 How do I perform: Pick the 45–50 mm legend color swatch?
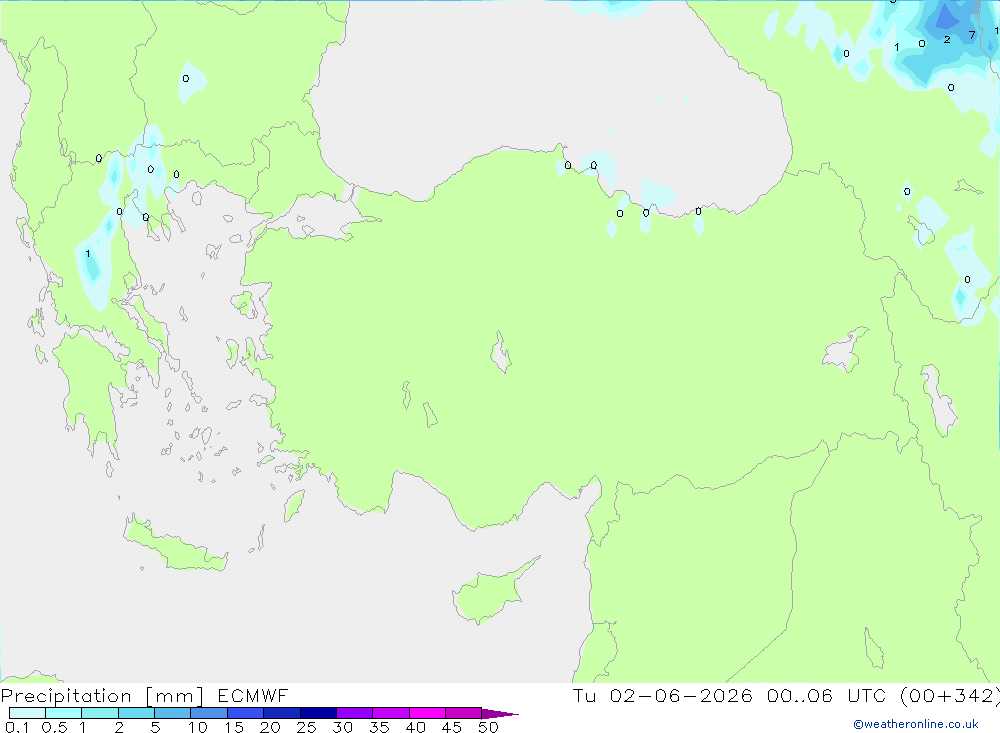click(x=464, y=713)
